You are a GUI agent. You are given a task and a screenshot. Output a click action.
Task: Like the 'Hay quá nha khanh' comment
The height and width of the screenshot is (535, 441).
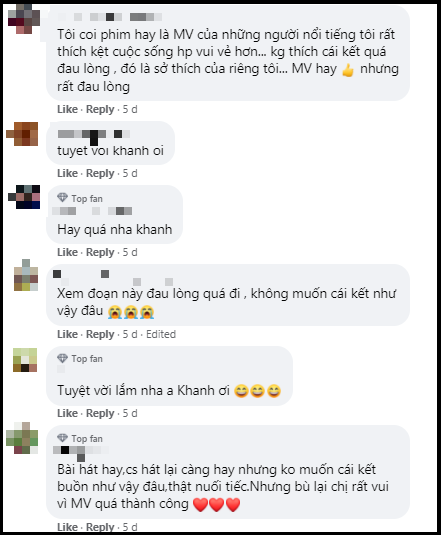68,252
